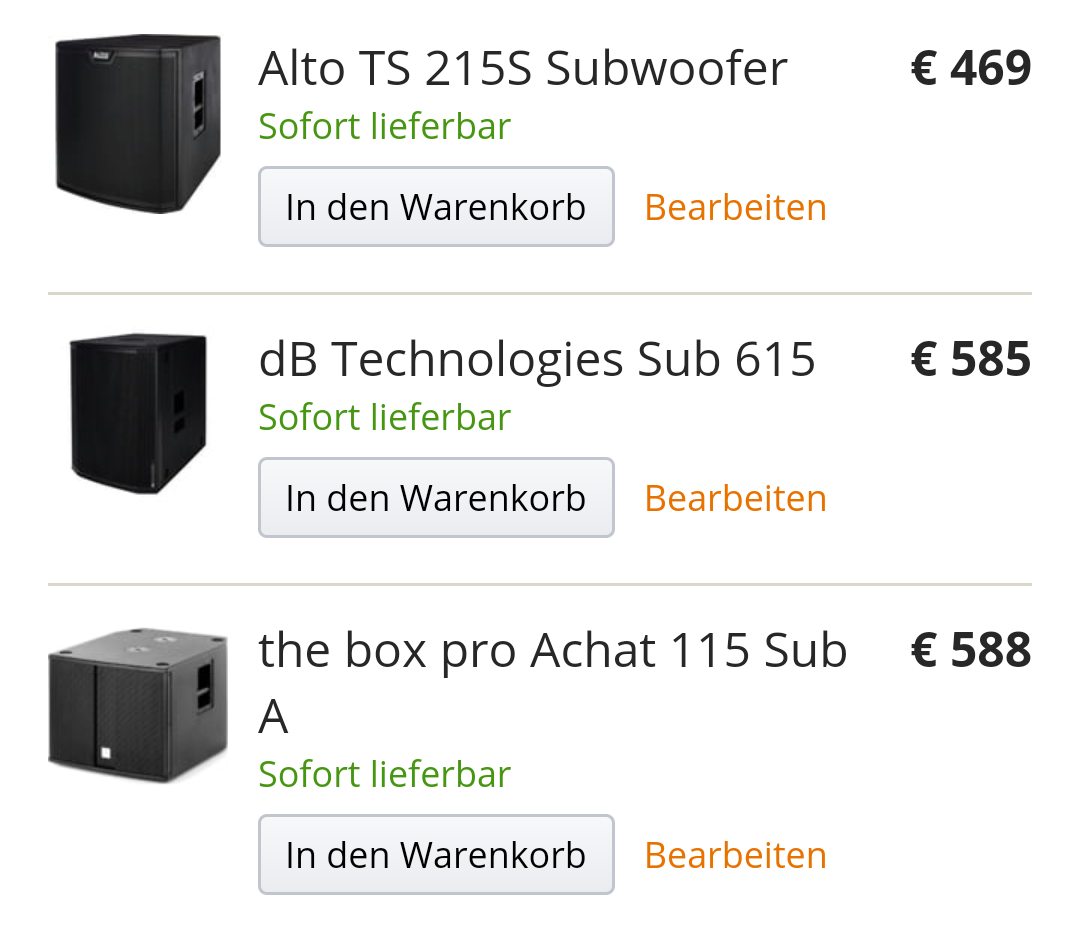
Task: Open the Alto TS 215S Subwoofer title
Action: tap(522, 68)
